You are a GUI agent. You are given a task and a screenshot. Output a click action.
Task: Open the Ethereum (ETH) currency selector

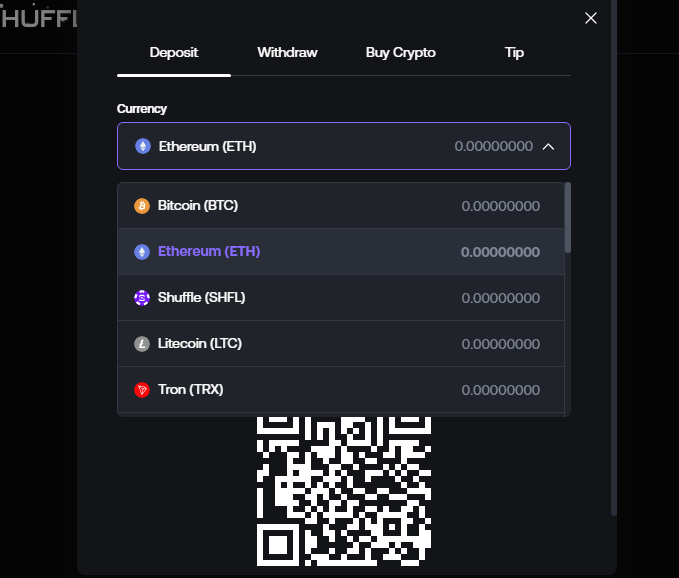point(343,146)
